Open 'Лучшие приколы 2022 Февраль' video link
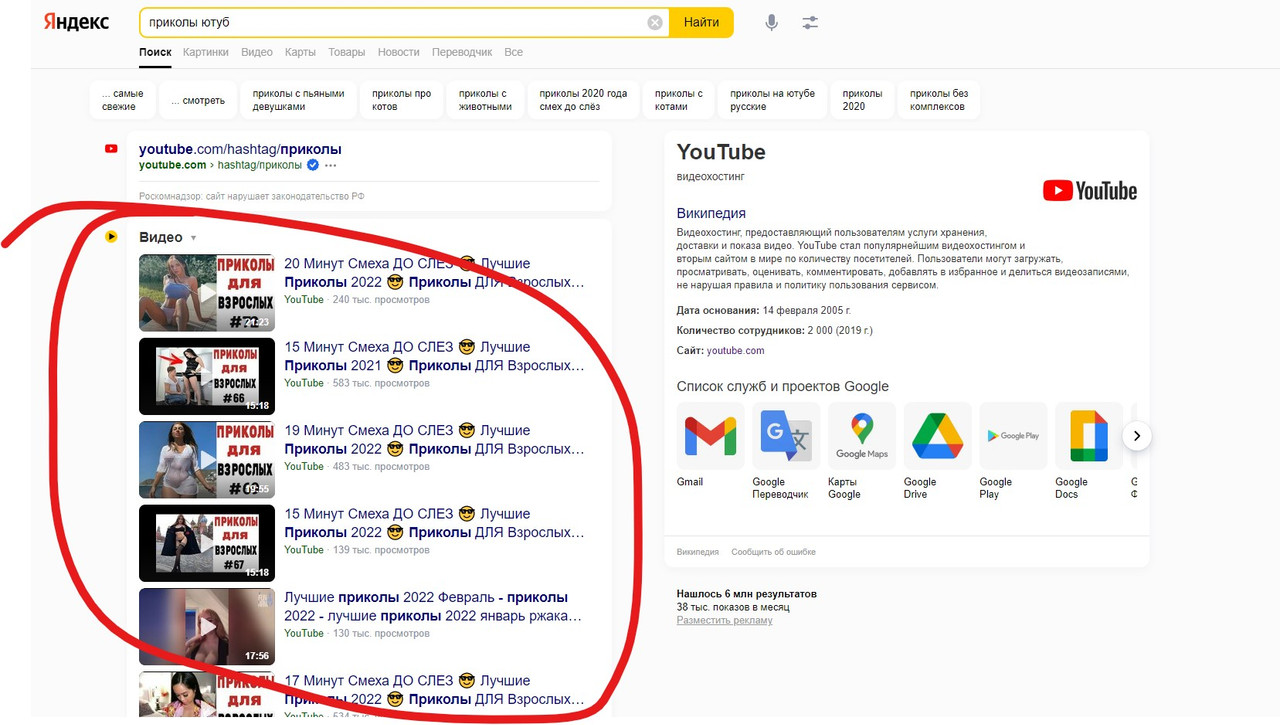The height and width of the screenshot is (725, 1280). (433, 607)
